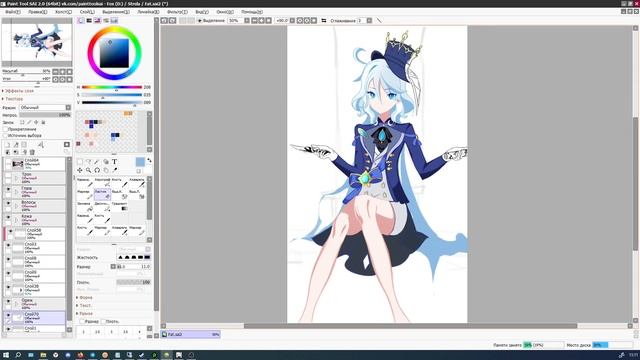The height and width of the screenshot is (360, 640).
Task: Flip the canvas view horizontally
Action: point(324,20)
